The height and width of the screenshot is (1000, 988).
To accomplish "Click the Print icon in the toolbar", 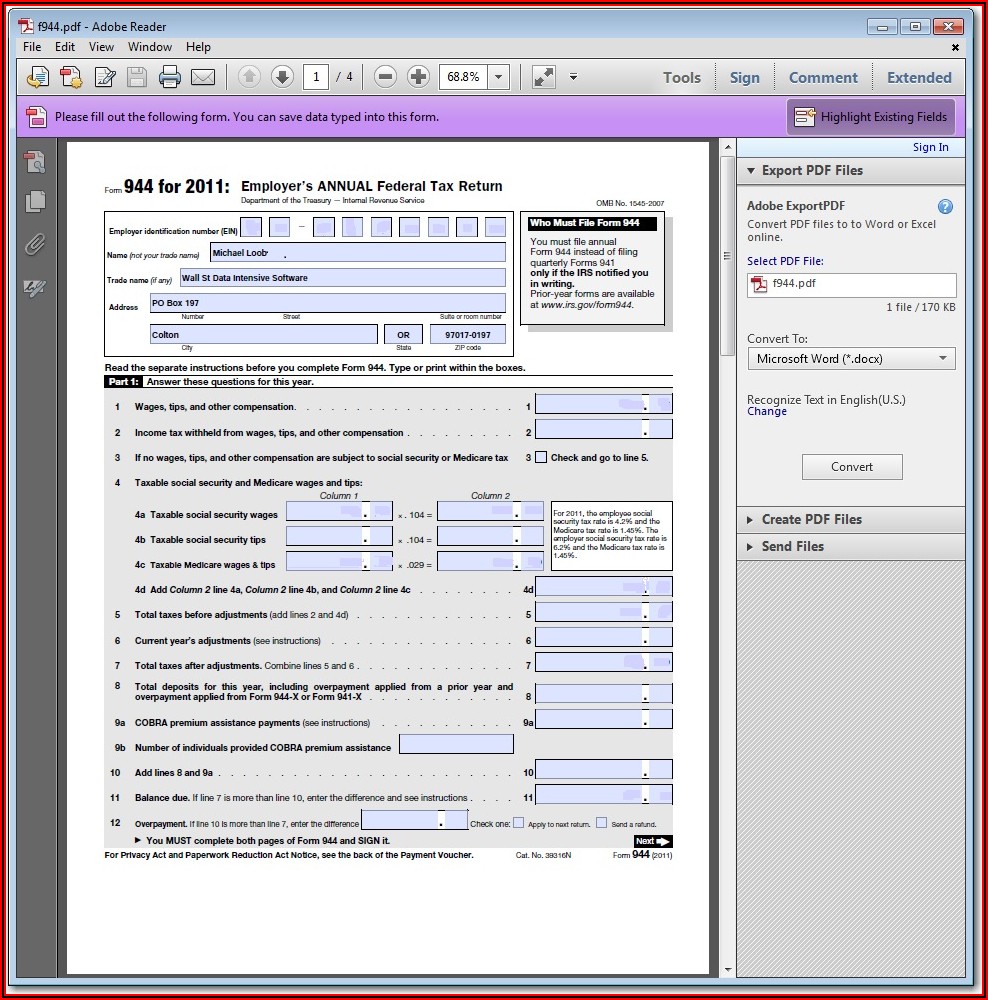I will click(169, 77).
